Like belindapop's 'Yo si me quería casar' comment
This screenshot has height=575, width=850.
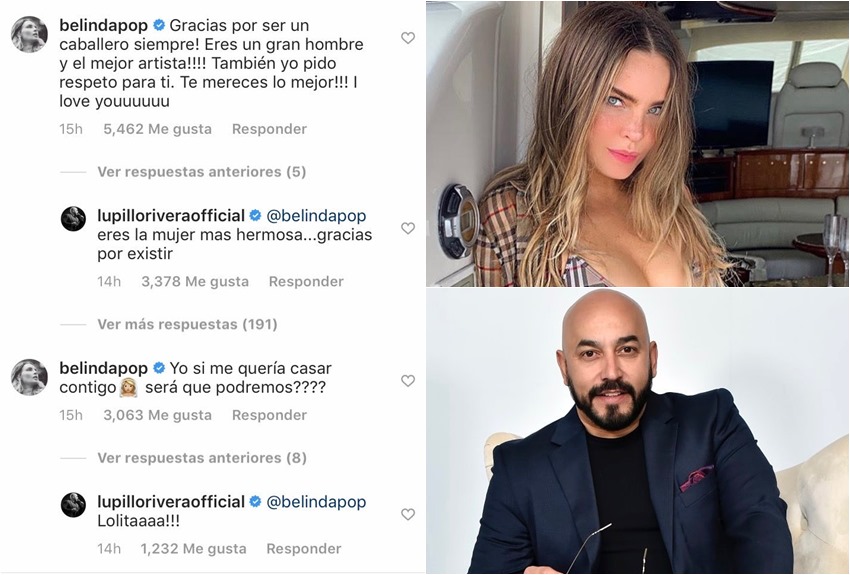408,380
